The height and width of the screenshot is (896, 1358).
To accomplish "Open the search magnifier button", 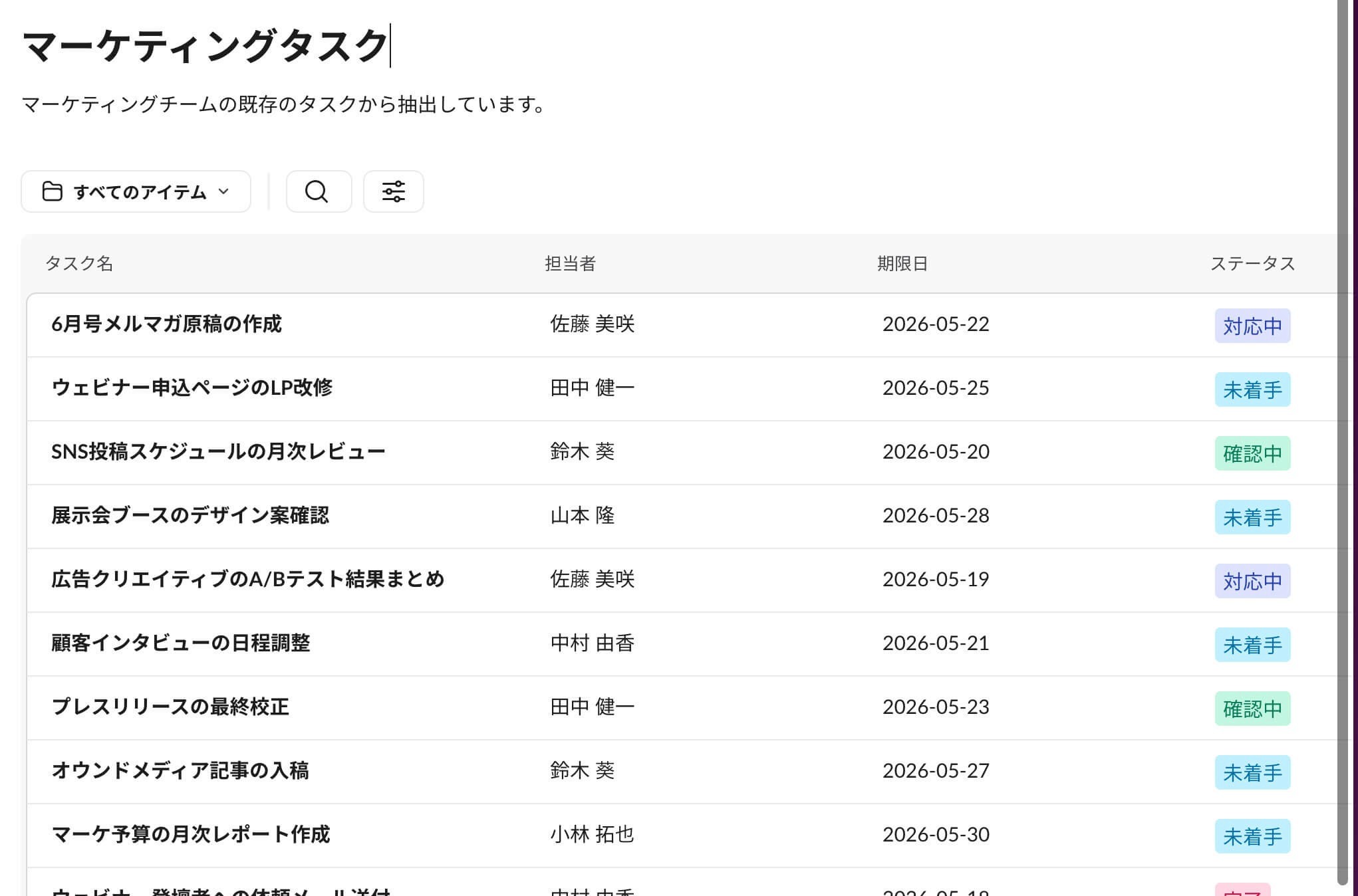I will pos(319,191).
